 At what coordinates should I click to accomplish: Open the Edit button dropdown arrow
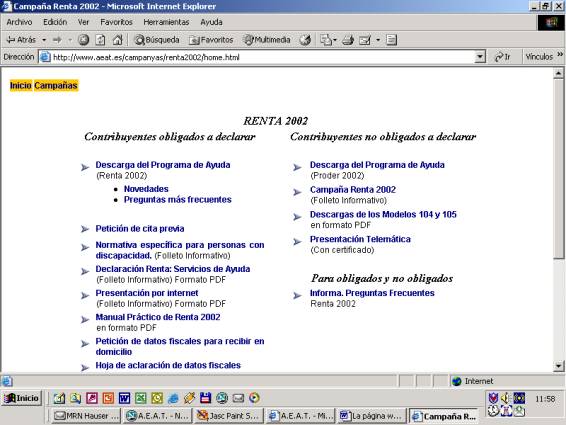[x=378, y=40]
